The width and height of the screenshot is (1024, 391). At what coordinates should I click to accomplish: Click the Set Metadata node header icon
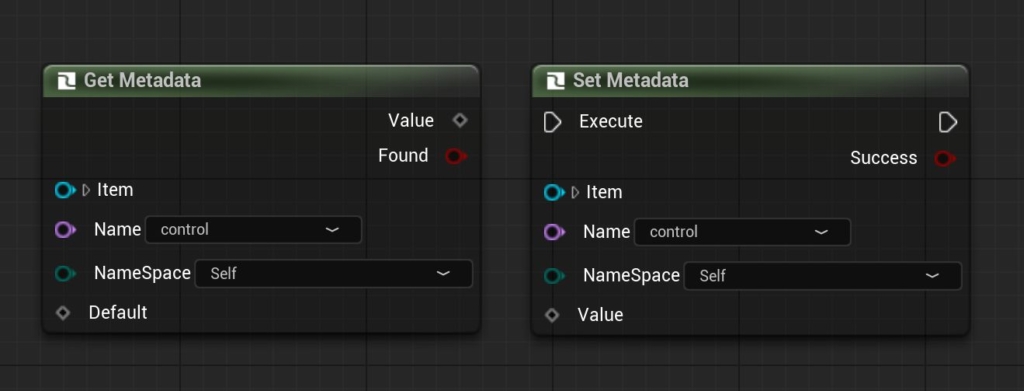click(x=555, y=81)
